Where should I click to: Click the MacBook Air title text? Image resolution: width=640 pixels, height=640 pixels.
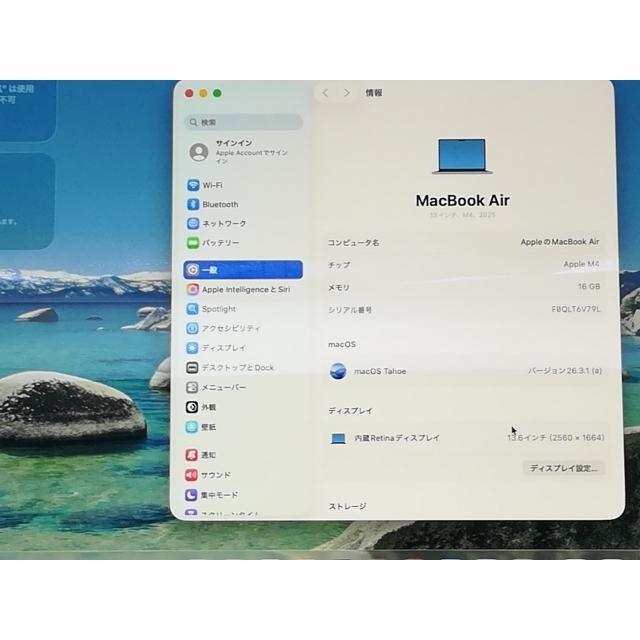coord(462,200)
